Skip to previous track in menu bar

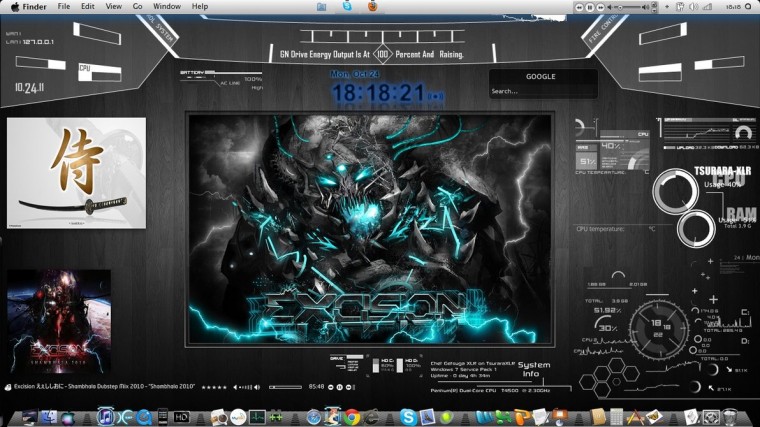(579, 8)
